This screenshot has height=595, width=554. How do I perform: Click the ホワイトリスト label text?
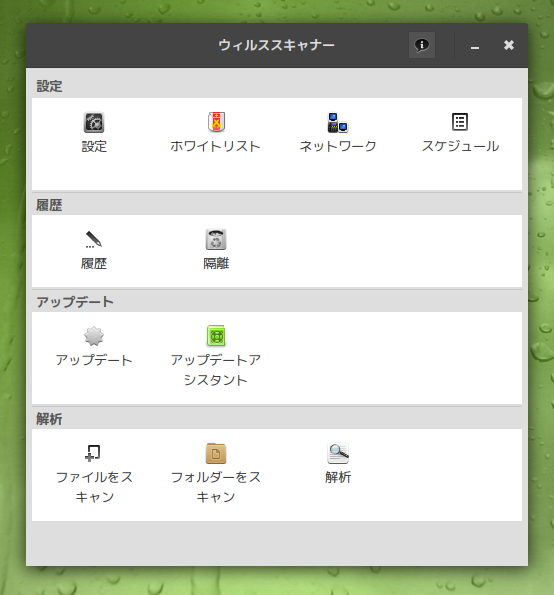coord(215,146)
